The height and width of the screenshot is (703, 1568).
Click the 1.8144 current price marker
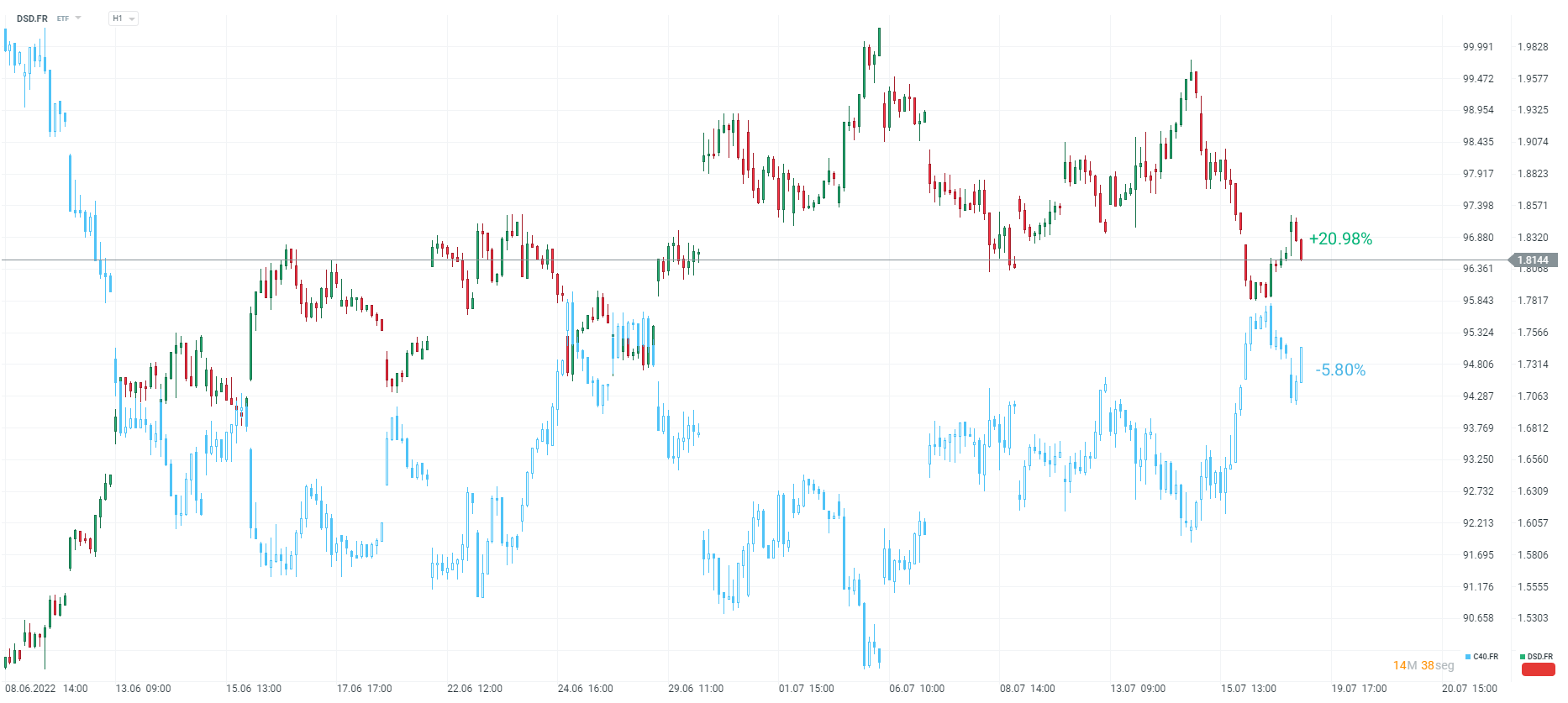(1534, 260)
